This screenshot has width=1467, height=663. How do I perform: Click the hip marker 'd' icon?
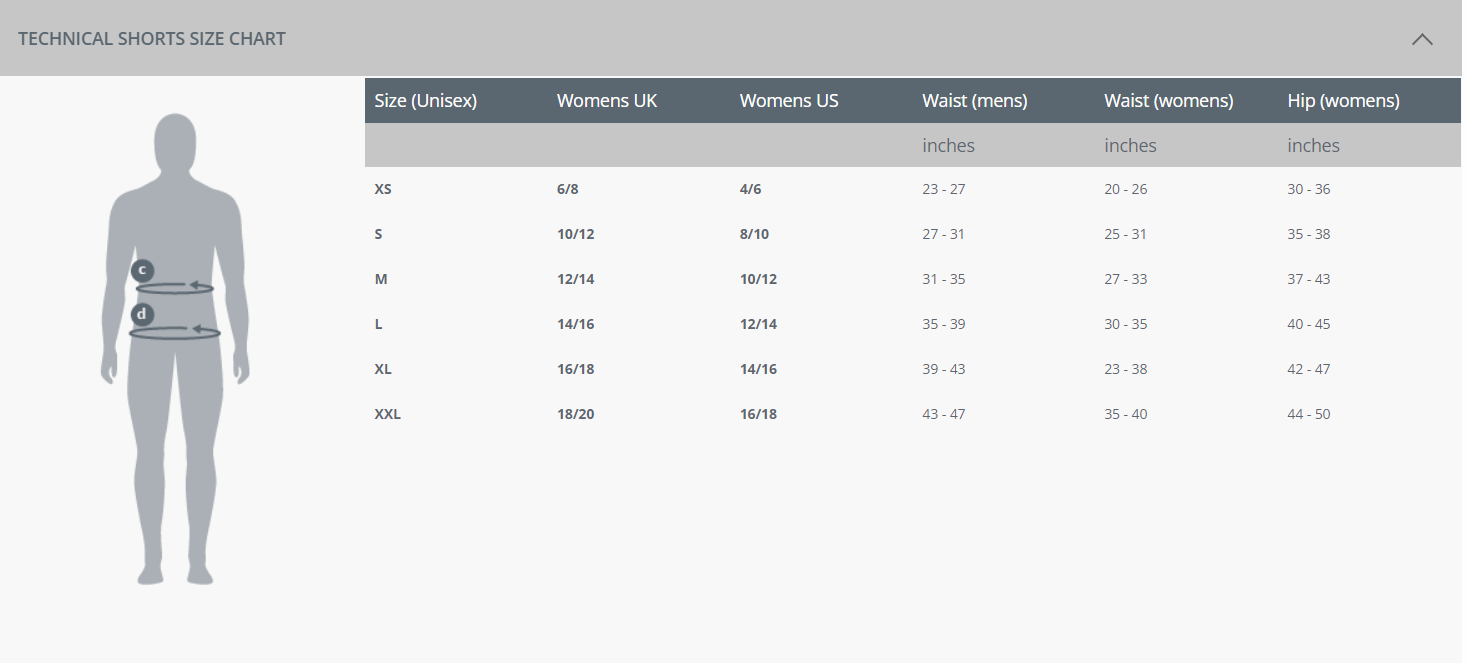click(142, 315)
